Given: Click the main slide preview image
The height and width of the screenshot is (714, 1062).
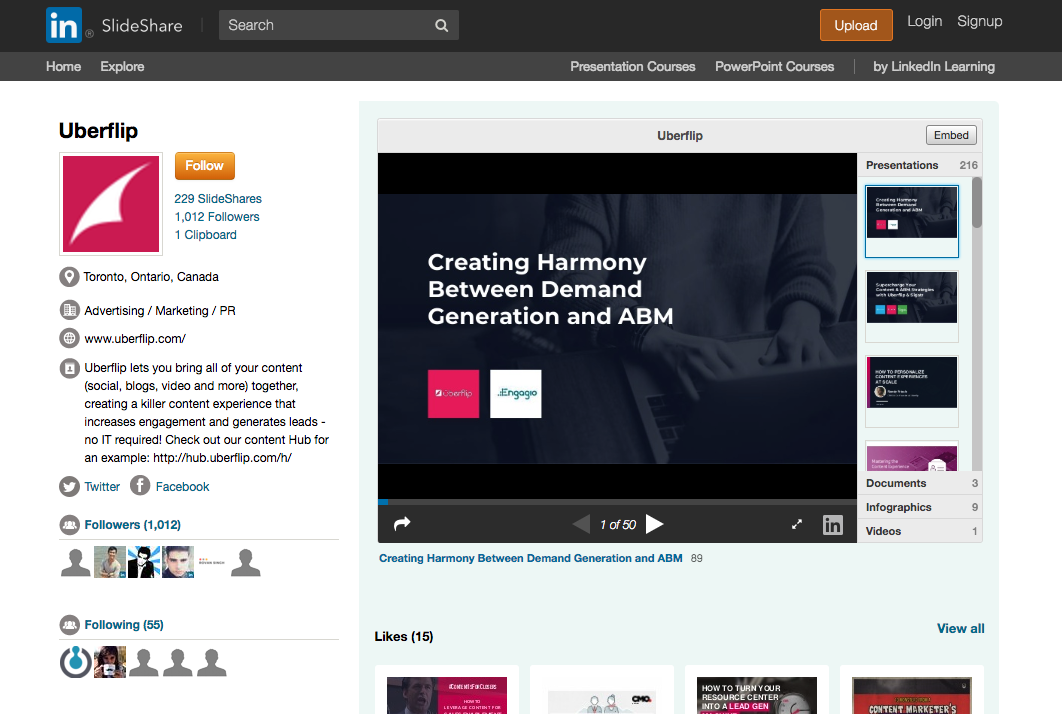Looking at the screenshot, I should point(617,329).
